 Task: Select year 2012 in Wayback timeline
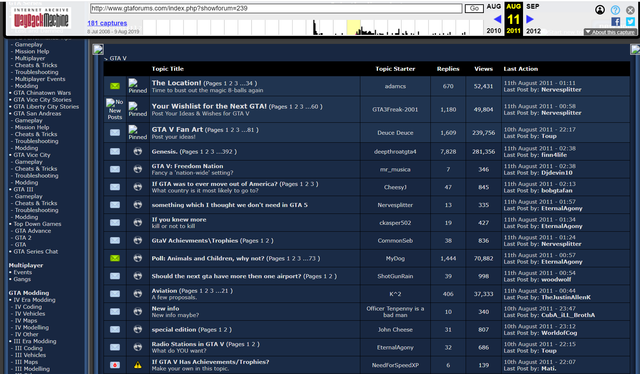pos(533,31)
